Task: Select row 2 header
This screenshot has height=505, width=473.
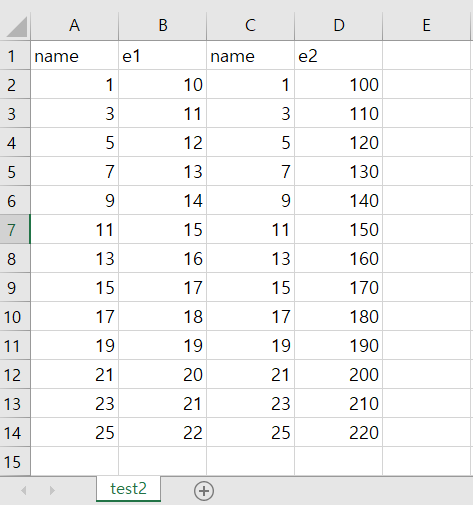Action: pos(15,84)
